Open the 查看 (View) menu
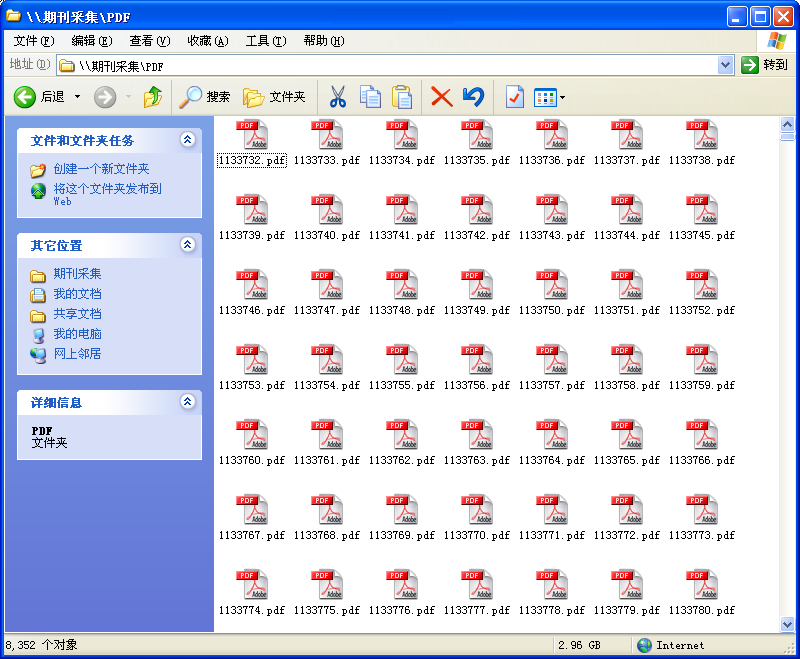 coord(149,41)
